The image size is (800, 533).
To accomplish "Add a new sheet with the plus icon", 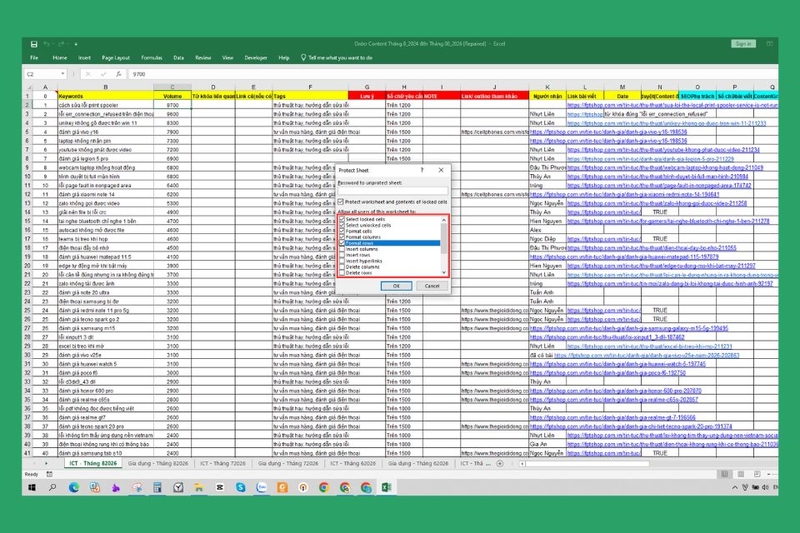I will coord(500,464).
